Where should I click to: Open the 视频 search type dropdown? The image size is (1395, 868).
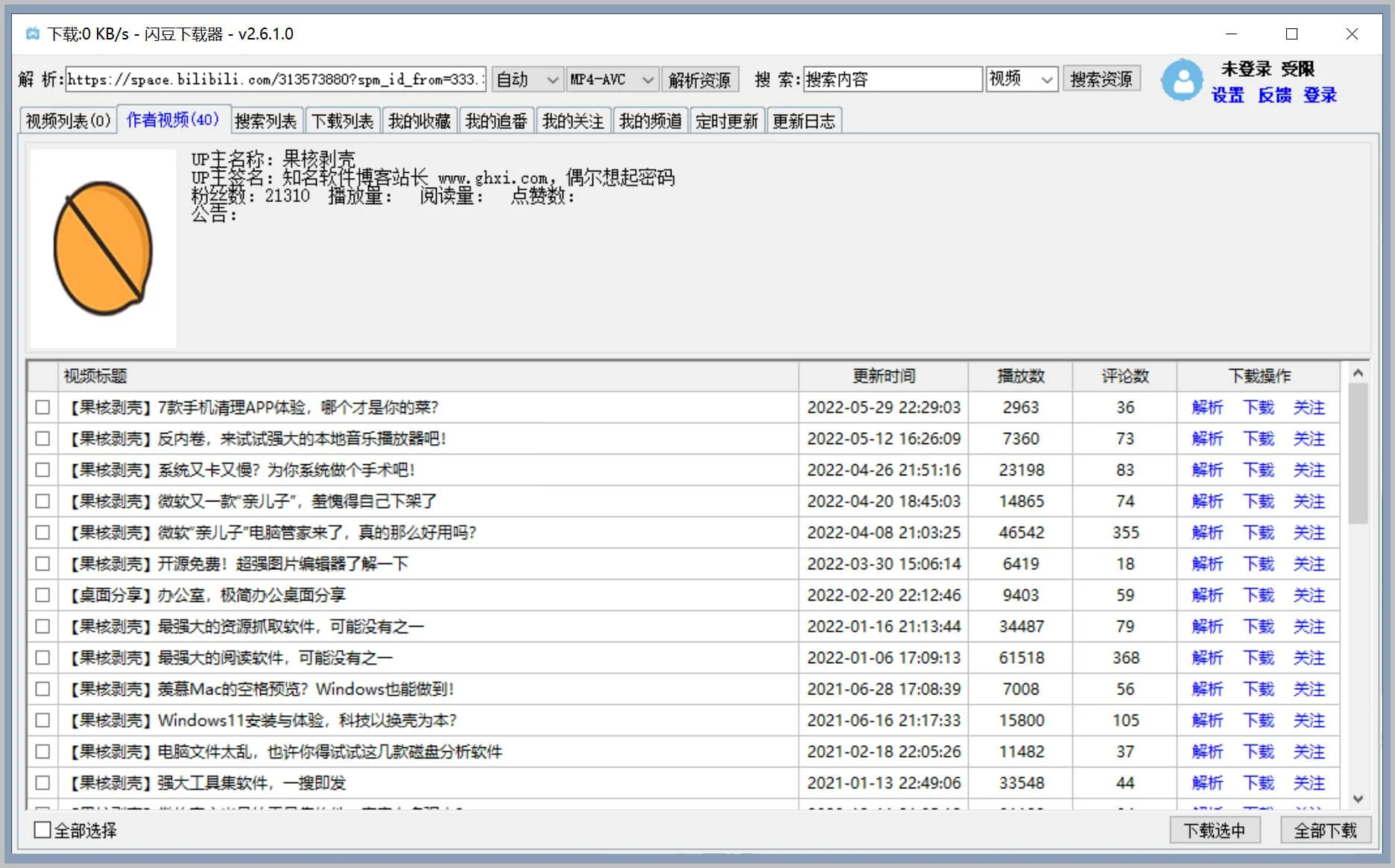click(x=1021, y=80)
